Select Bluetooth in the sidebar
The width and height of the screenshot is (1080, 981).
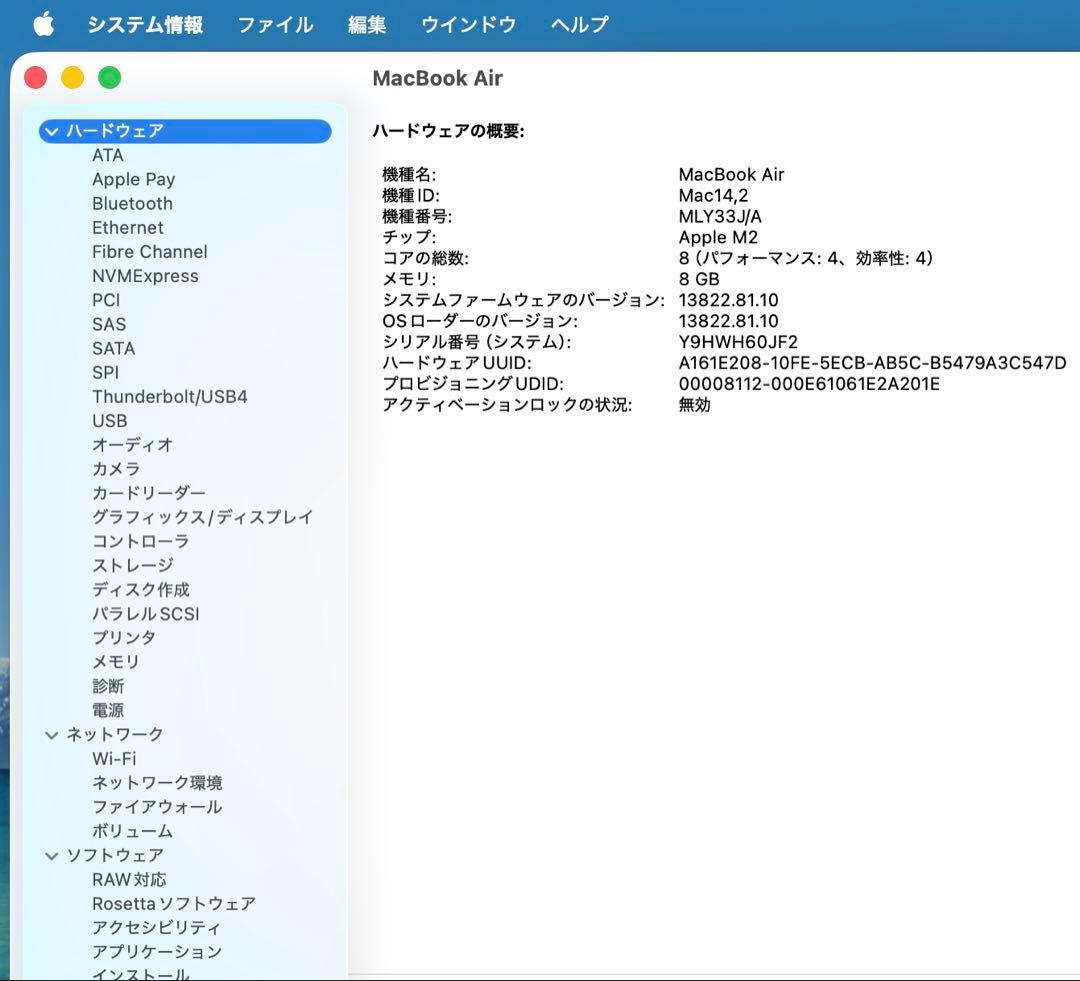[x=132, y=203]
